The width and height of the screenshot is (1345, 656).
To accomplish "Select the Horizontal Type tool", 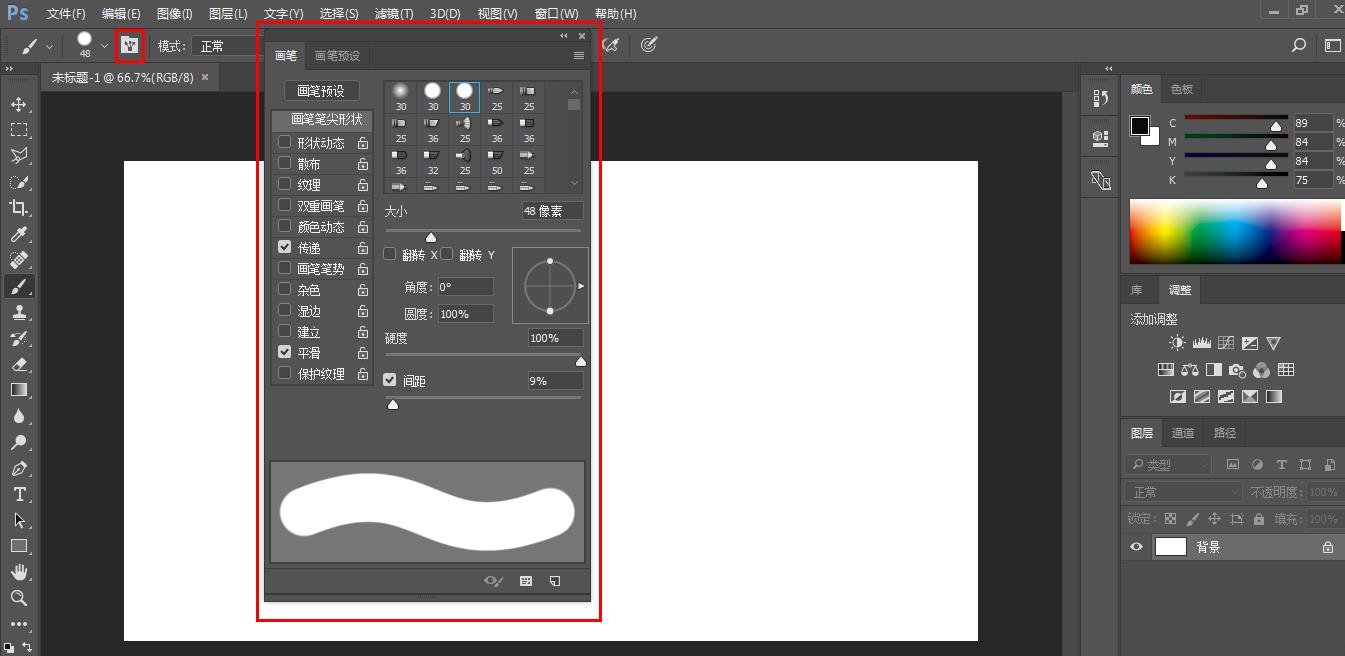I will pyautogui.click(x=18, y=494).
